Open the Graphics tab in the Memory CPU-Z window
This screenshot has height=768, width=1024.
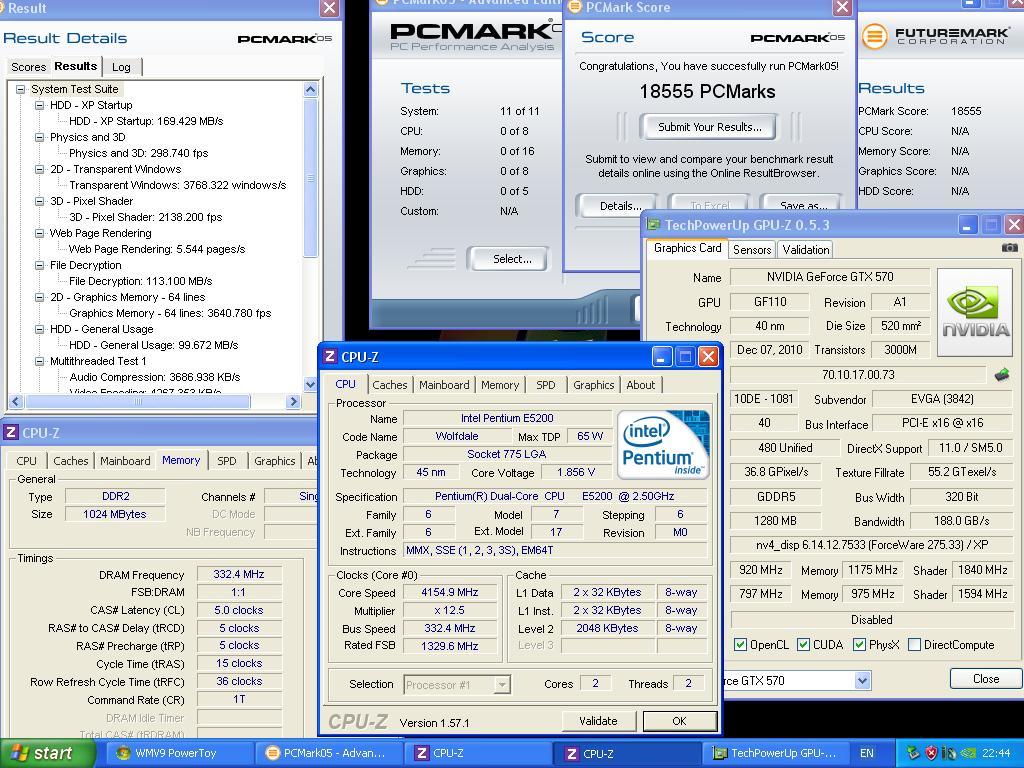[x=274, y=460]
